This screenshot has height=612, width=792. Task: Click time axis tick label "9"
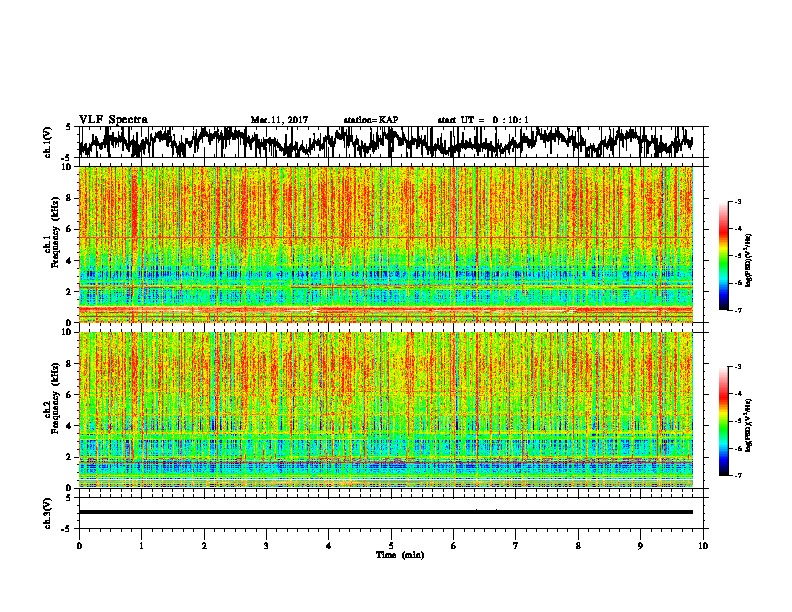coord(640,546)
